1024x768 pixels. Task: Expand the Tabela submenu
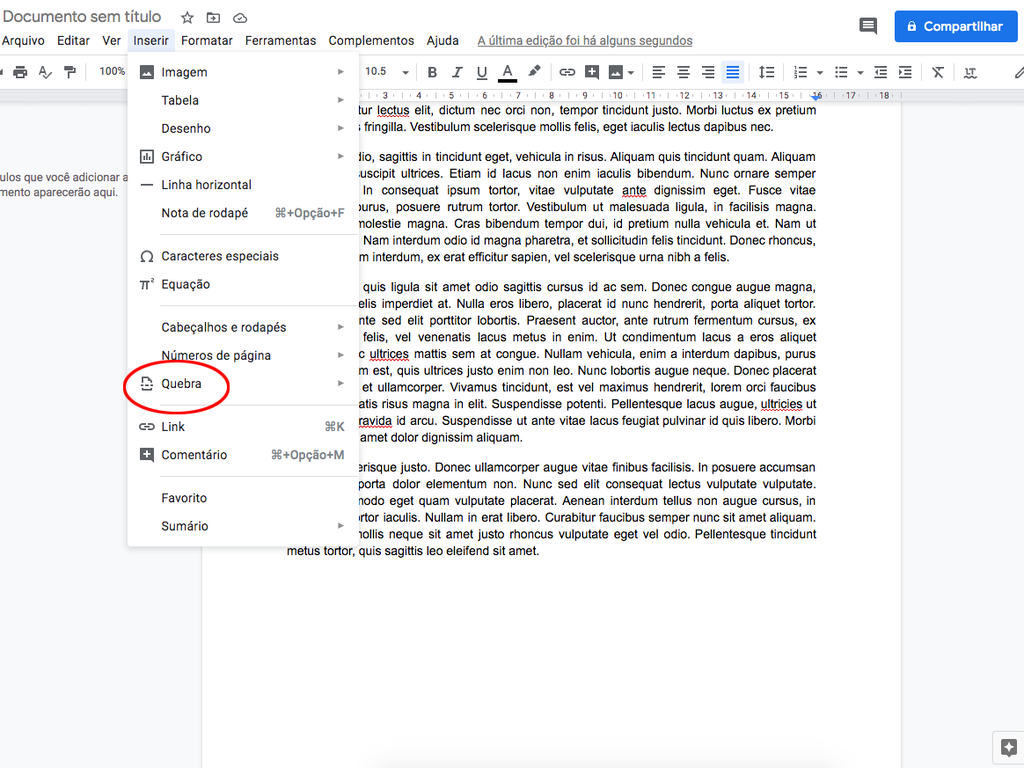tap(243, 100)
